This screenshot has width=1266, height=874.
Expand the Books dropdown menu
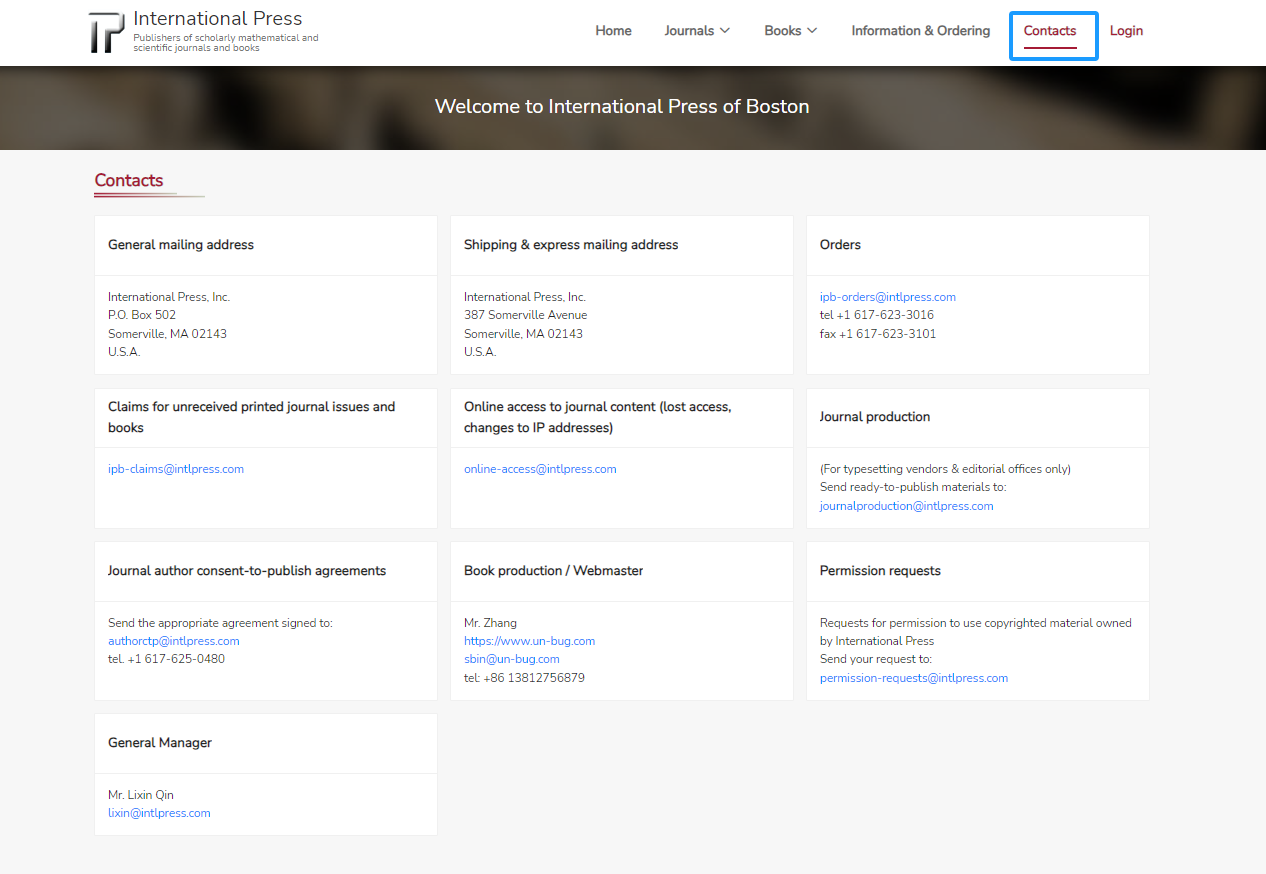(x=791, y=31)
